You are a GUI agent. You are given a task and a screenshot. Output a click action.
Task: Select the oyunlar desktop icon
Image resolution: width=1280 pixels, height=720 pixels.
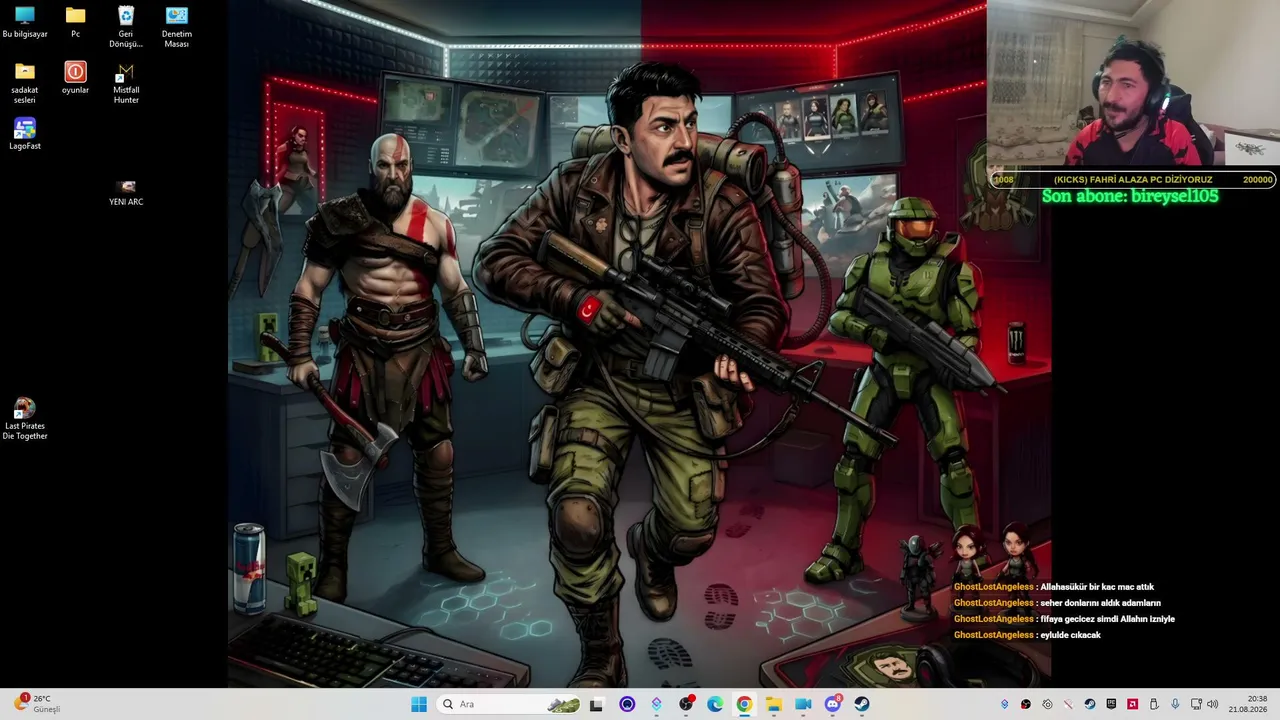point(75,78)
